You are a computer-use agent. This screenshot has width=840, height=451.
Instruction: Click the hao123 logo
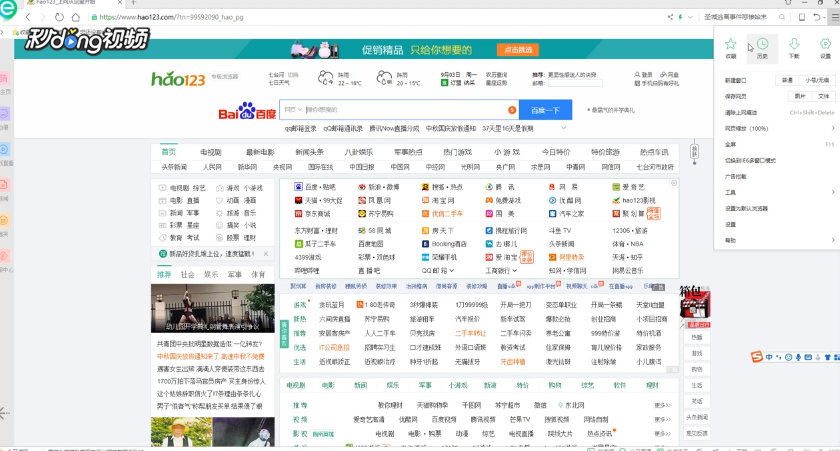178,79
